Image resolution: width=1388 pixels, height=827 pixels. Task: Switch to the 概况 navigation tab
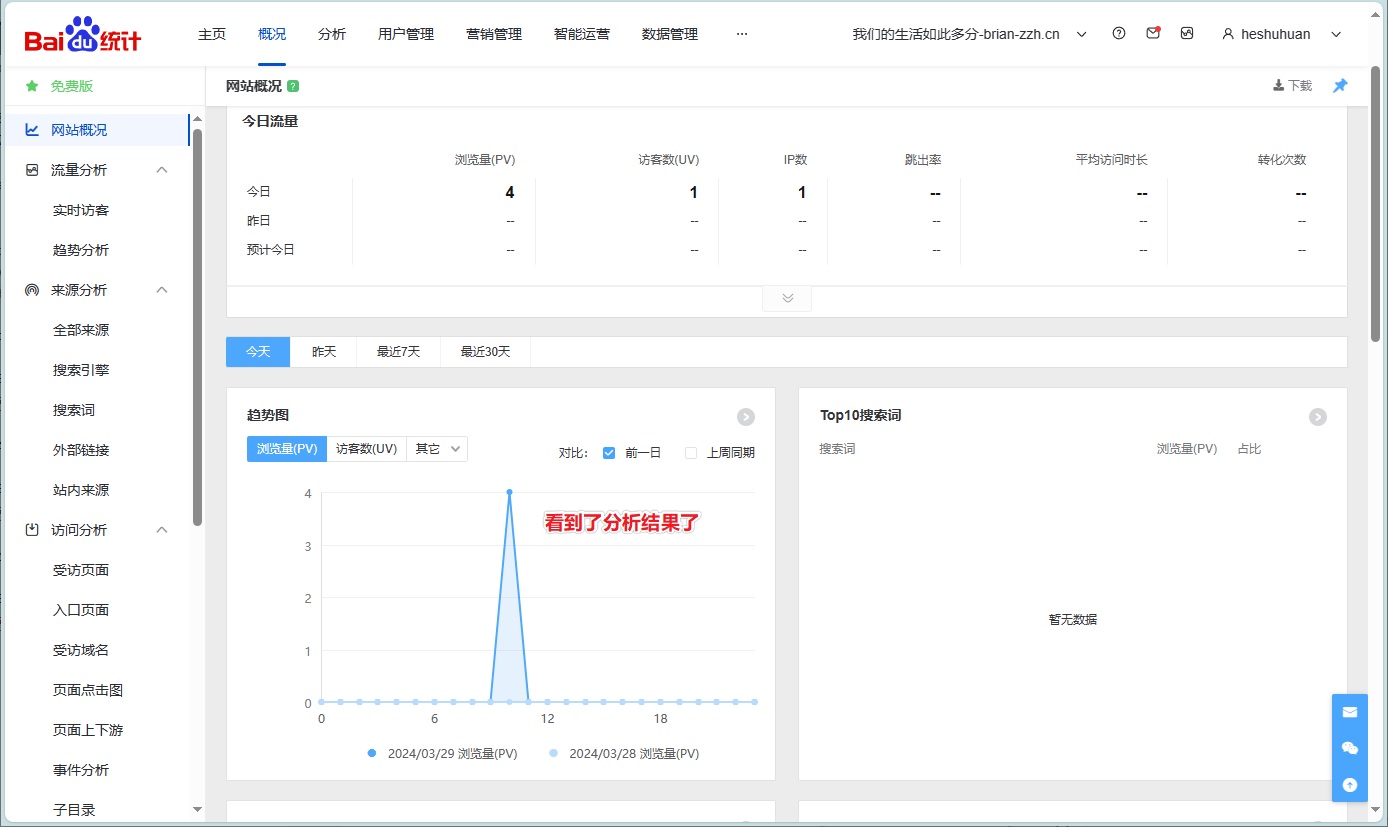tap(272, 34)
